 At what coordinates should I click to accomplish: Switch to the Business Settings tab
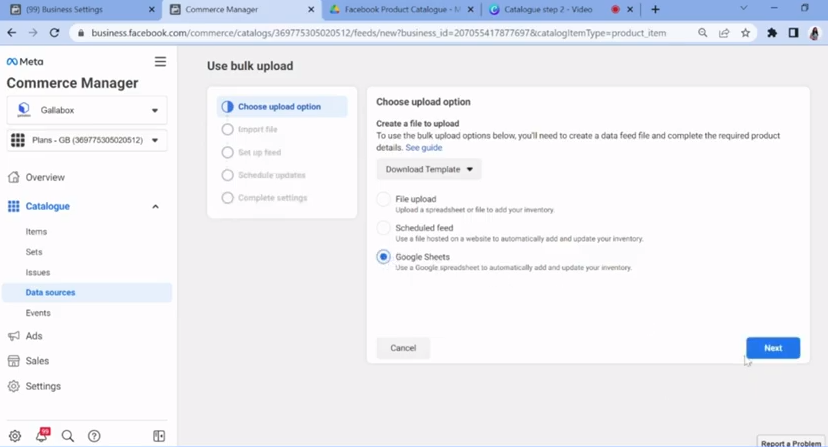click(x=64, y=10)
